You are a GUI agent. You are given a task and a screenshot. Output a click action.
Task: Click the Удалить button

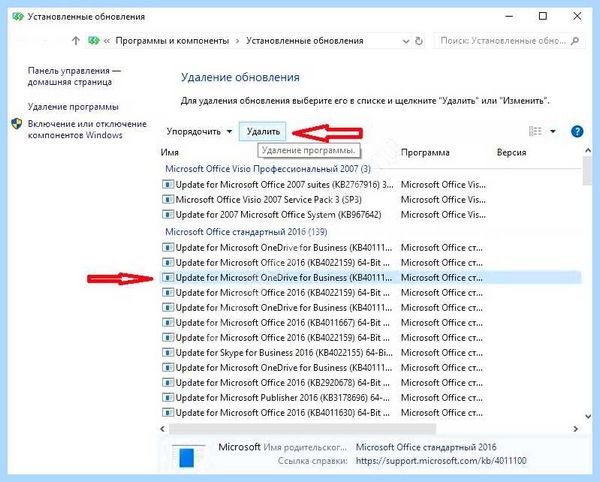click(x=263, y=132)
